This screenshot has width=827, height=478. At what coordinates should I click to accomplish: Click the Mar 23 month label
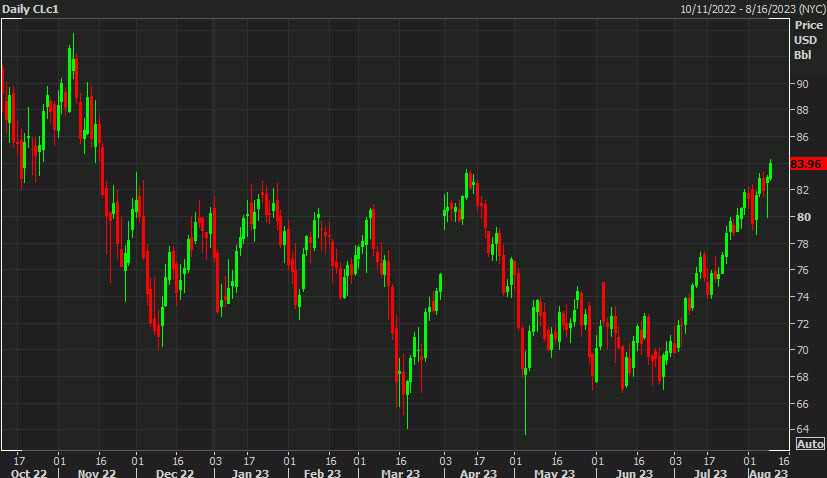point(400,473)
